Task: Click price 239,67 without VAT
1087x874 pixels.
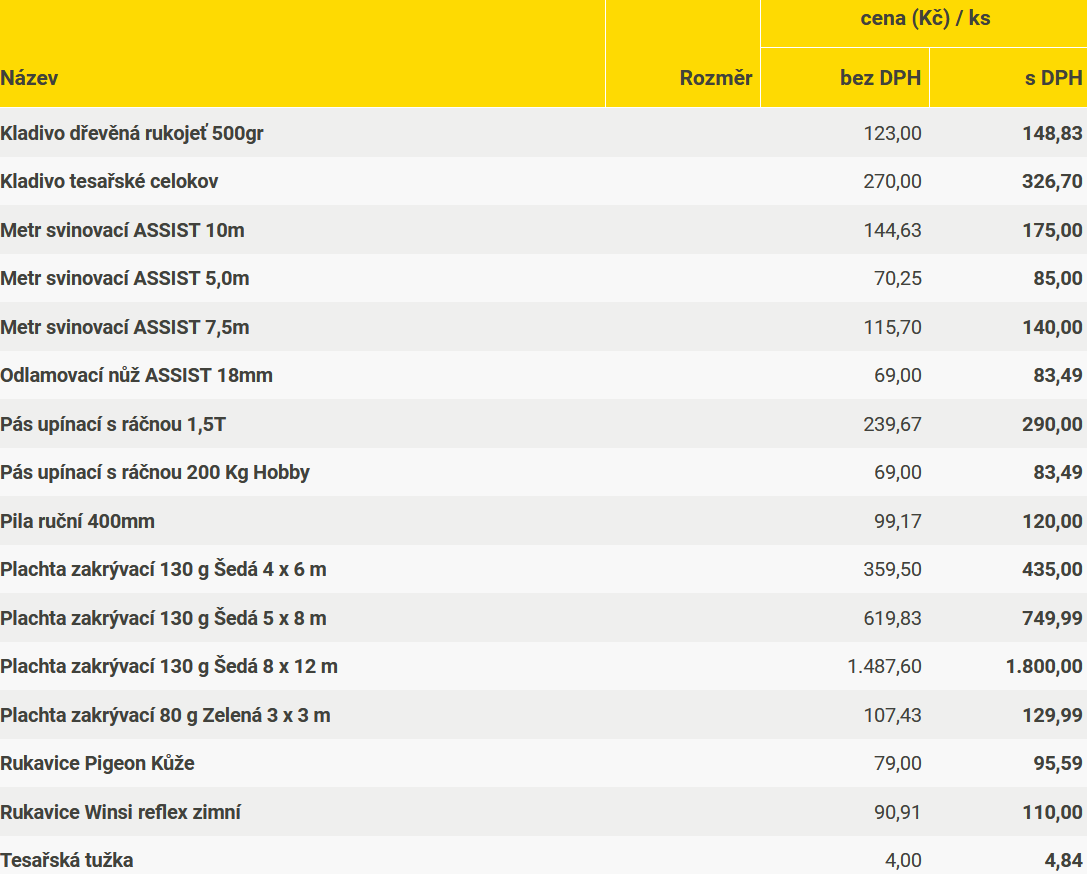Action: (x=892, y=424)
